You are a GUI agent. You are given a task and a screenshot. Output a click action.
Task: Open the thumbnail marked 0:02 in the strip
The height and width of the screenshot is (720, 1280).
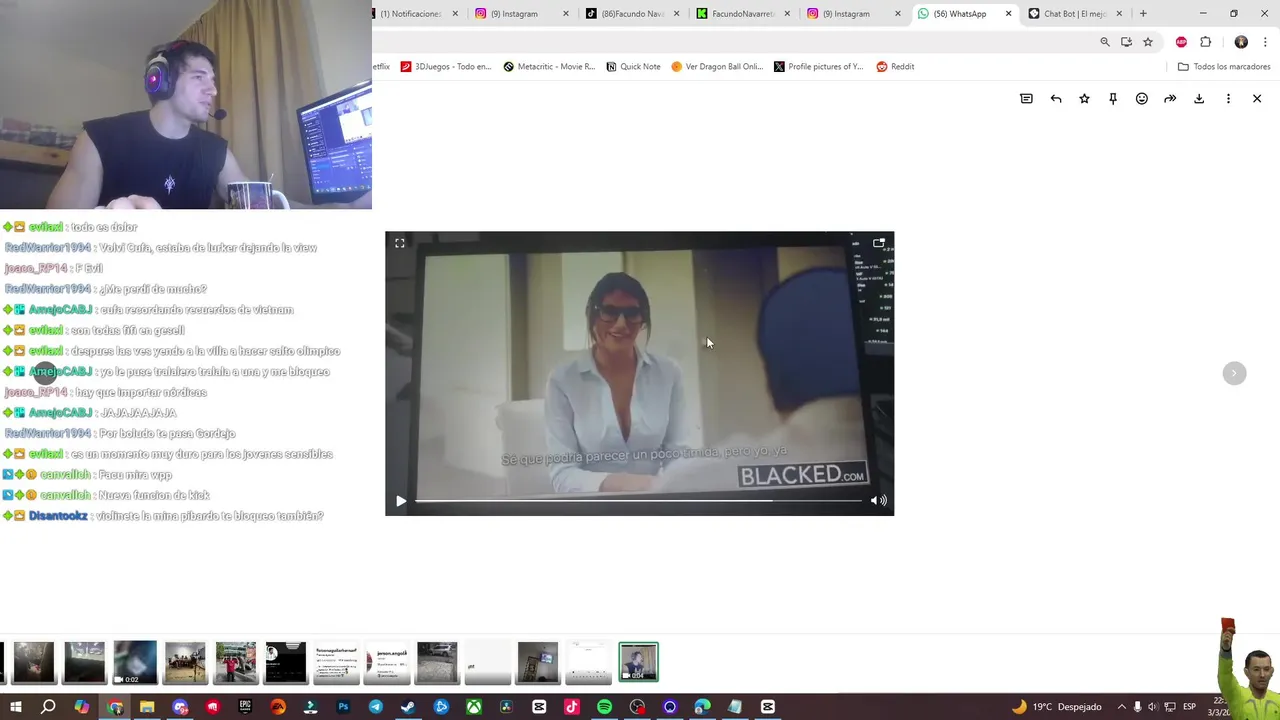135,662
